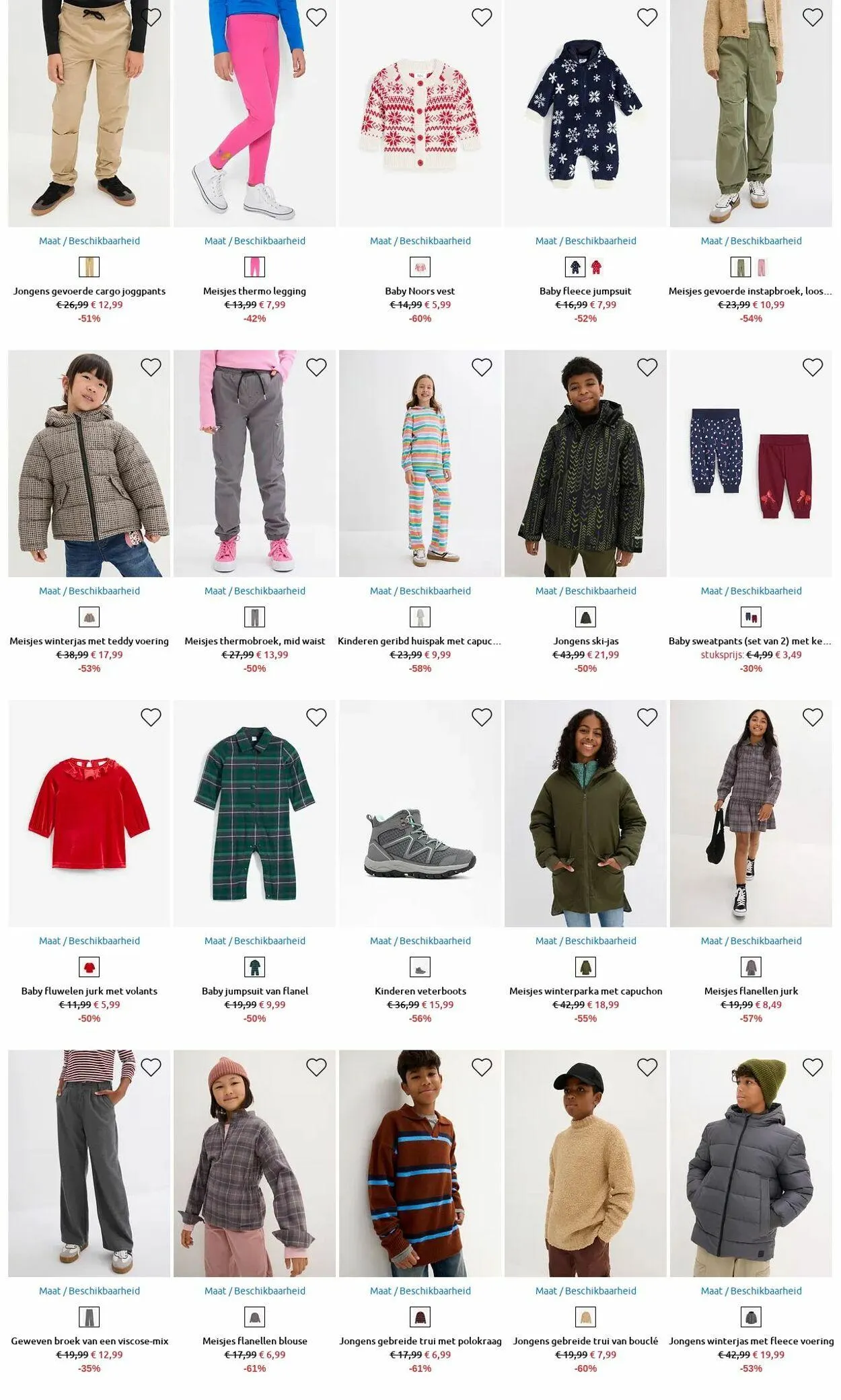
Task: Open Maat / Beschikbaarheid for Jongens cargo joggpants
Action: click(89, 241)
